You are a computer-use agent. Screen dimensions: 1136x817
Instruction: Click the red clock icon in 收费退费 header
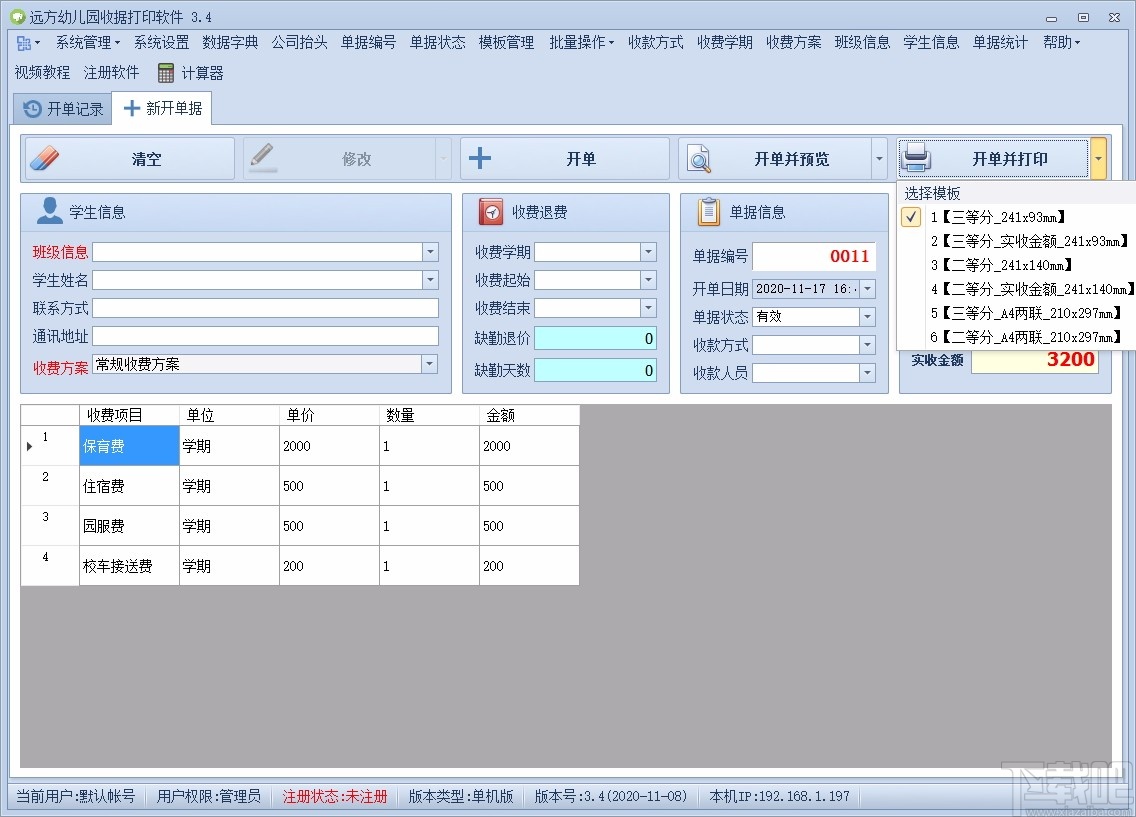491,212
